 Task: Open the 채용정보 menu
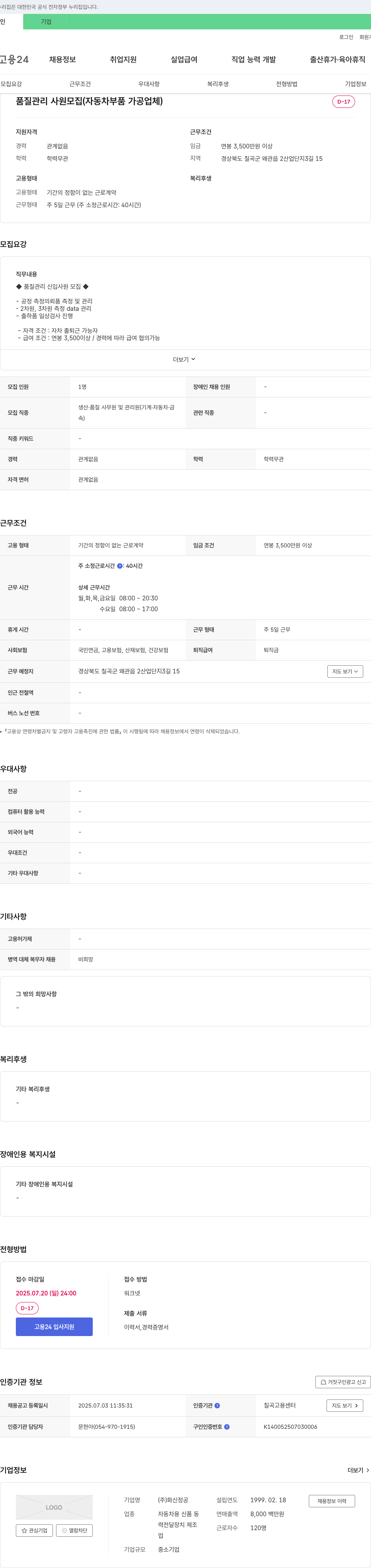[x=63, y=60]
